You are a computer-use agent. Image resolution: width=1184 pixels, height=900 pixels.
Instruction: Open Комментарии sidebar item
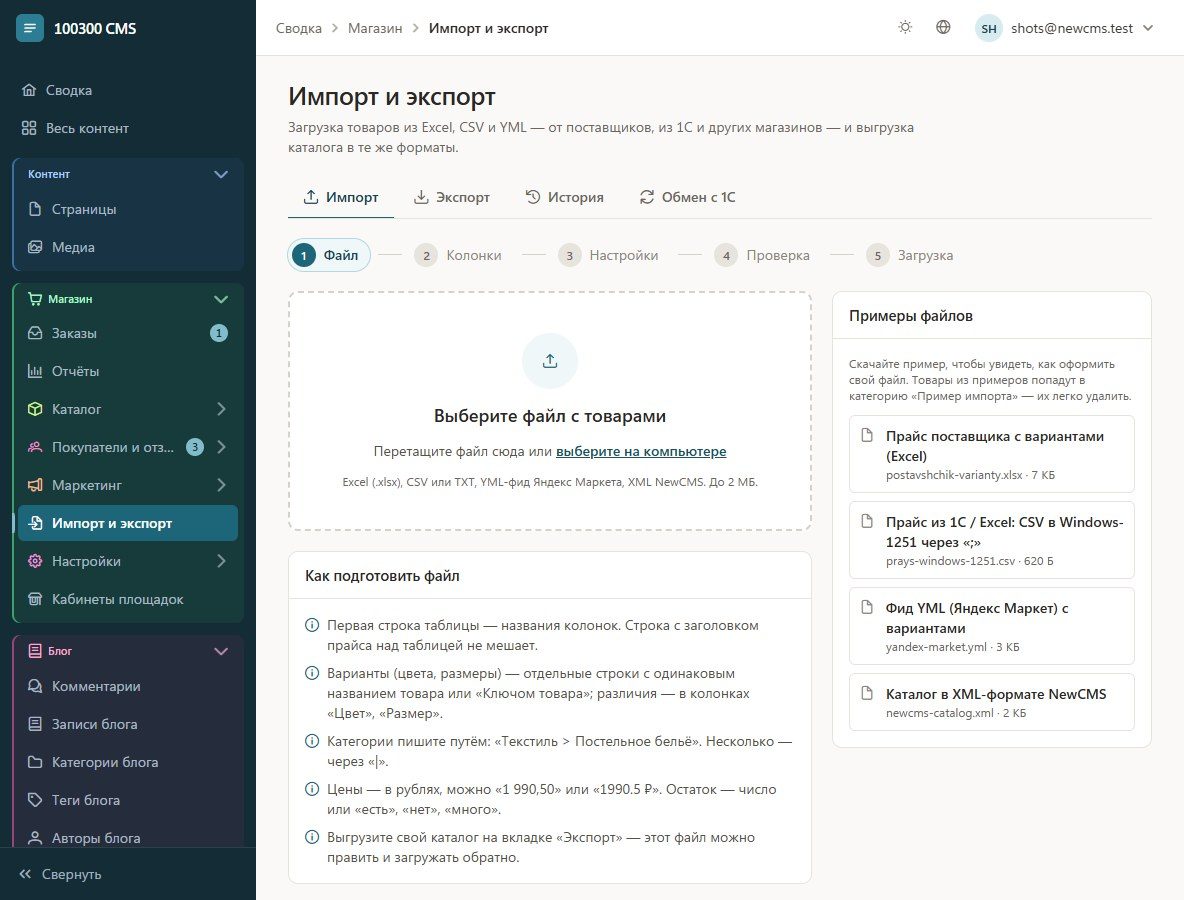click(128, 686)
